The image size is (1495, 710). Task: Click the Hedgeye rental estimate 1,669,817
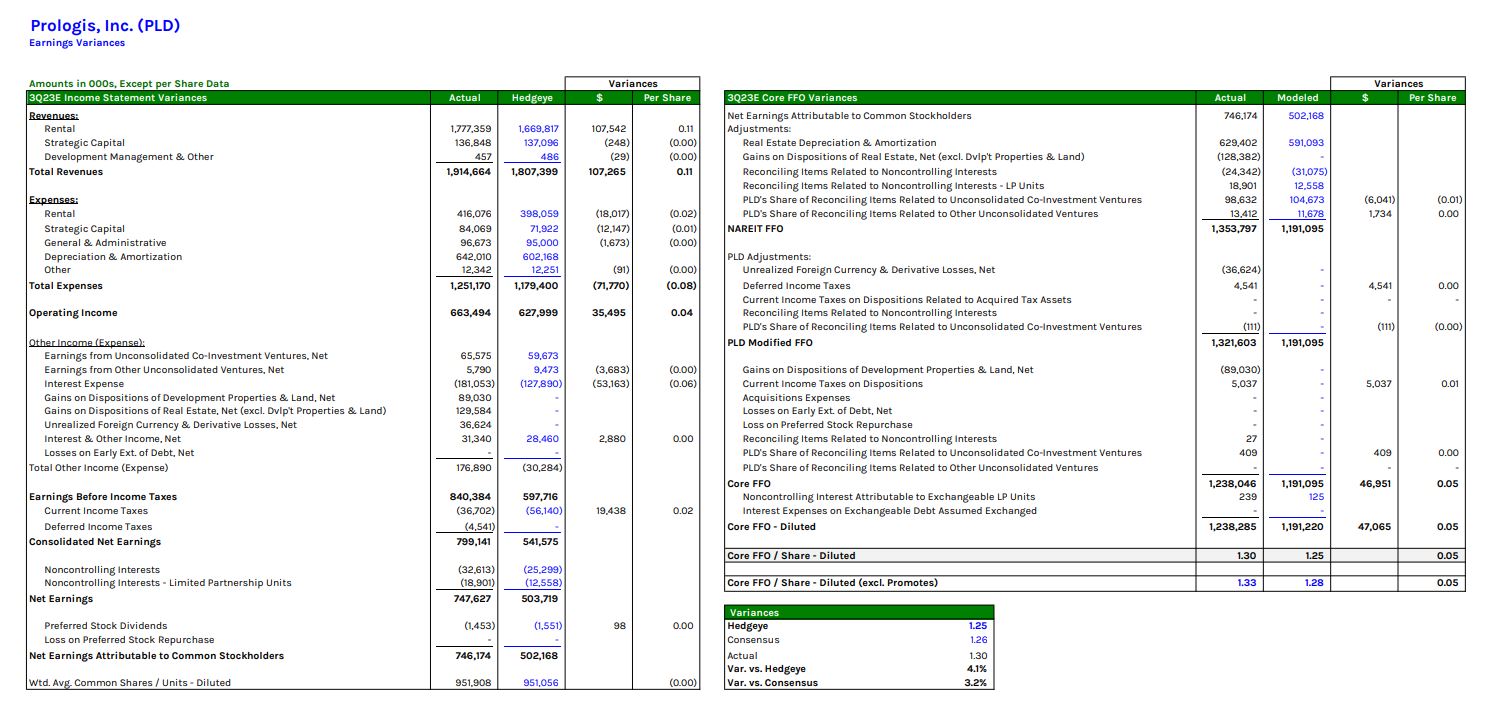click(538, 129)
